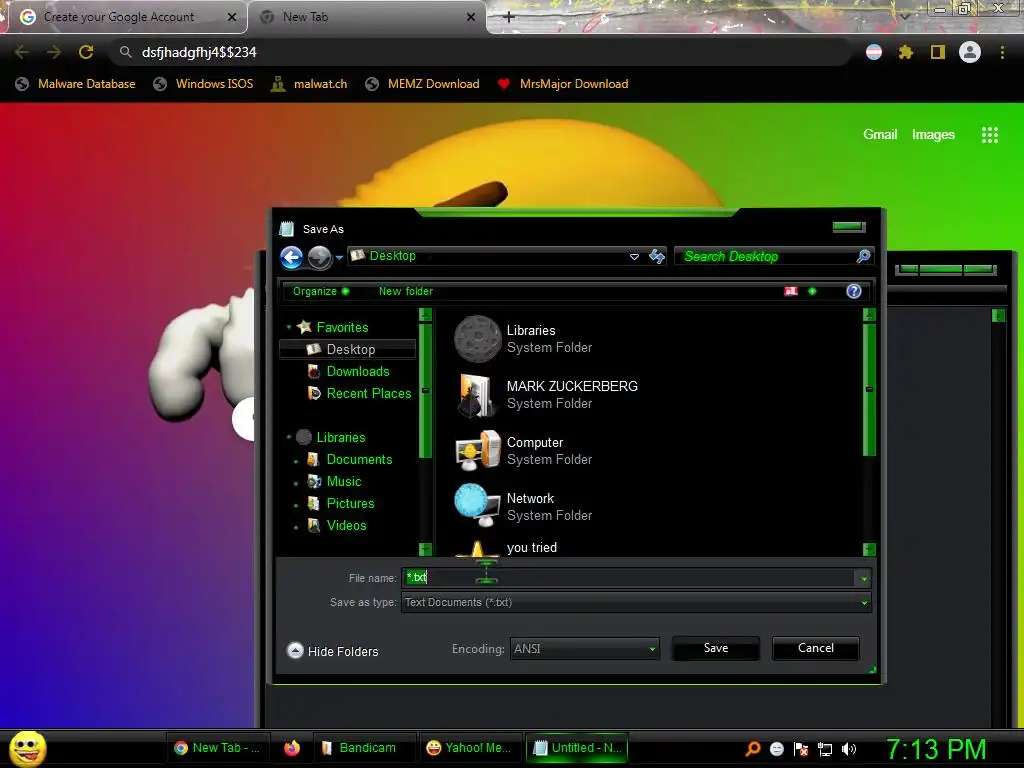The height and width of the screenshot is (768, 1024).
Task: Open the Google apps grid
Action: pyautogui.click(x=990, y=135)
